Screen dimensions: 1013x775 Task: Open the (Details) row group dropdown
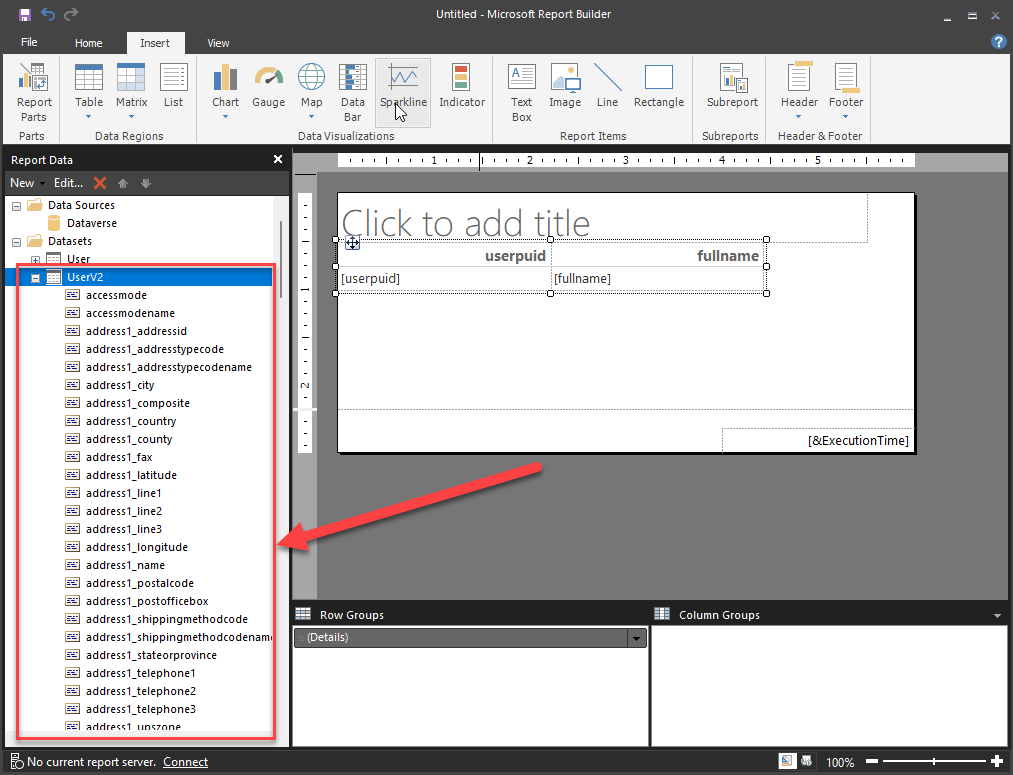coord(636,638)
